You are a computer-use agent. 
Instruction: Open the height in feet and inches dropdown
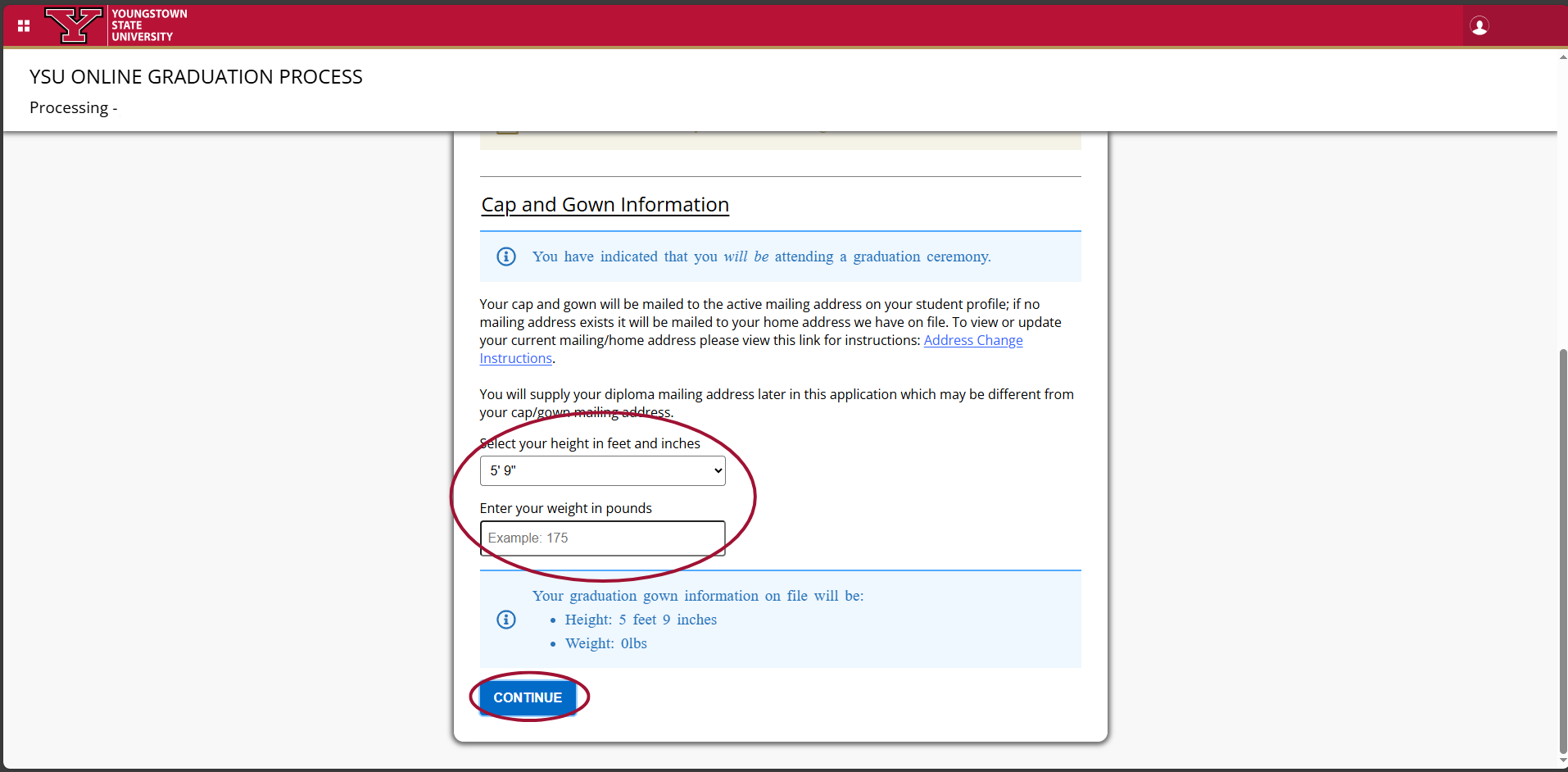(602, 470)
